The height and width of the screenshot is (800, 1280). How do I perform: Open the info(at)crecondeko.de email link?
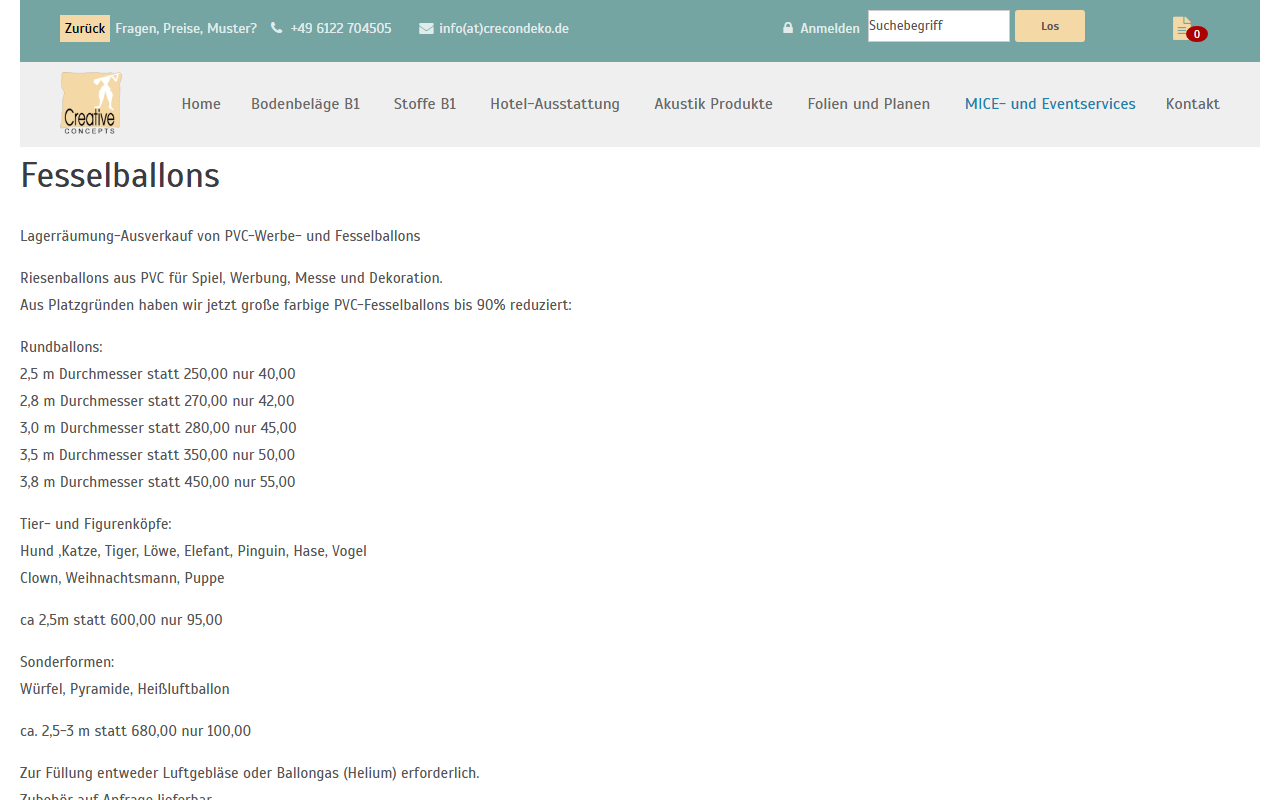pyautogui.click(x=504, y=28)
